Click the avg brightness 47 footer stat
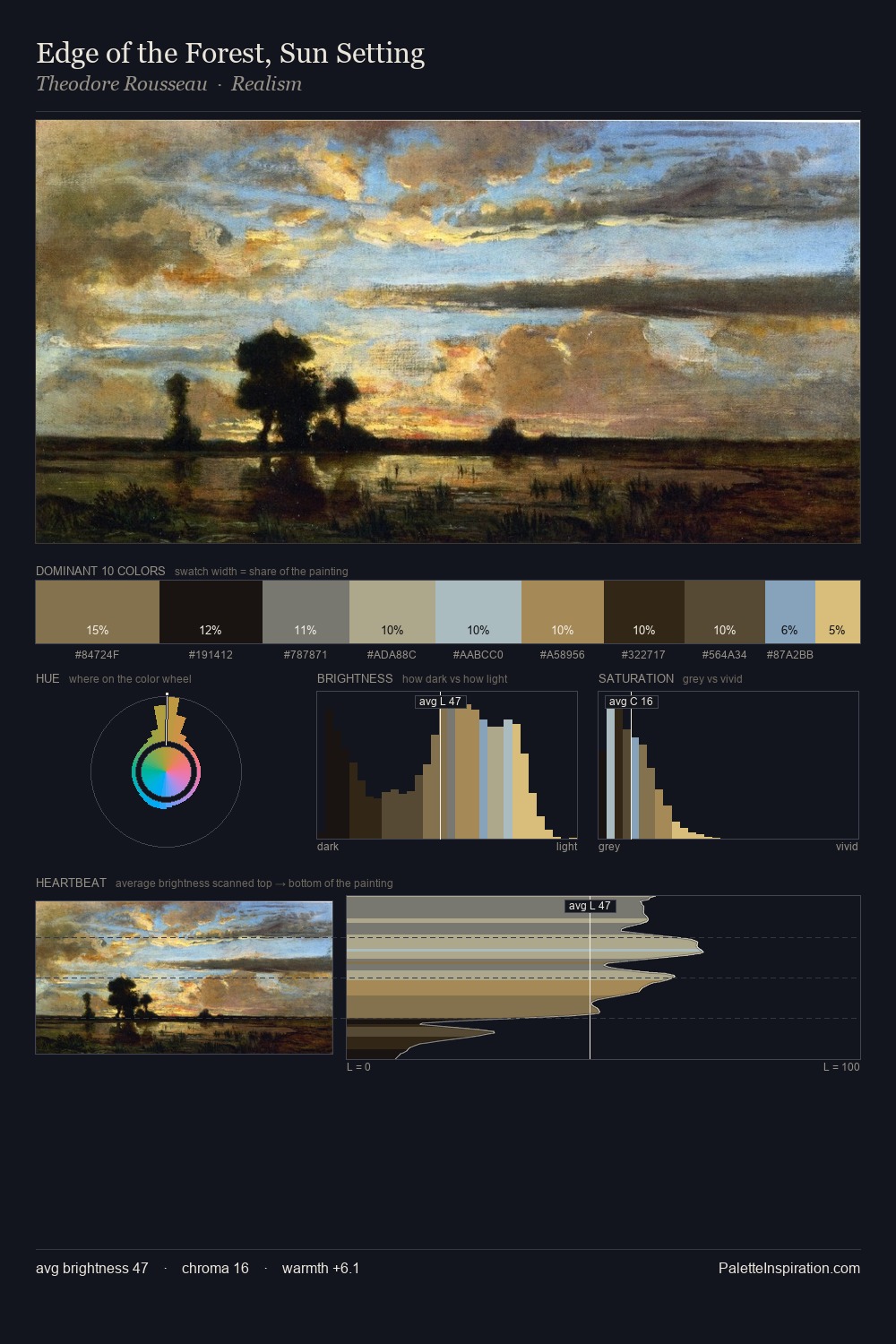896x1344 pixels. click(x=92, y=1268)
